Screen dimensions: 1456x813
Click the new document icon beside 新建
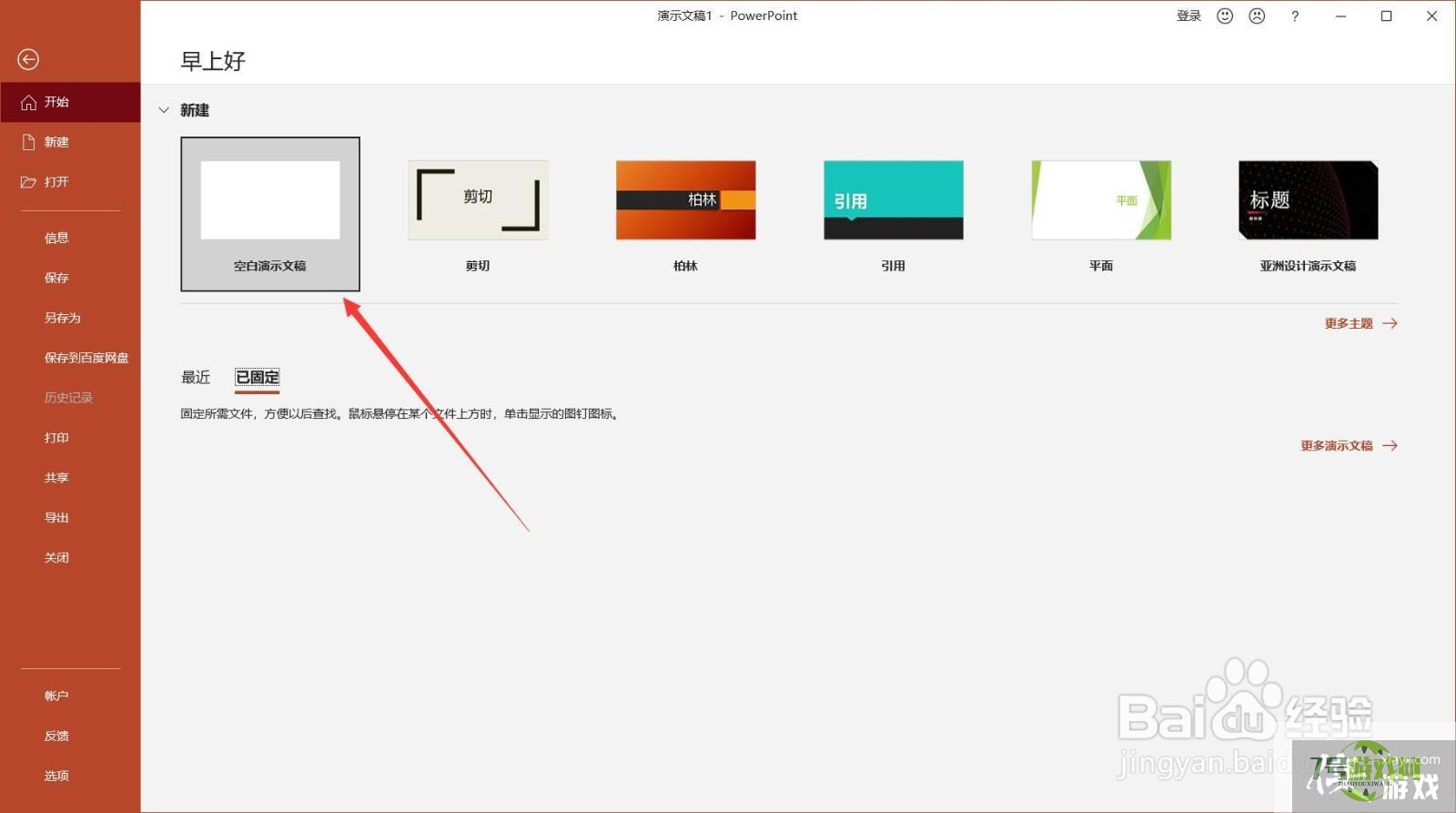point(28,142)
